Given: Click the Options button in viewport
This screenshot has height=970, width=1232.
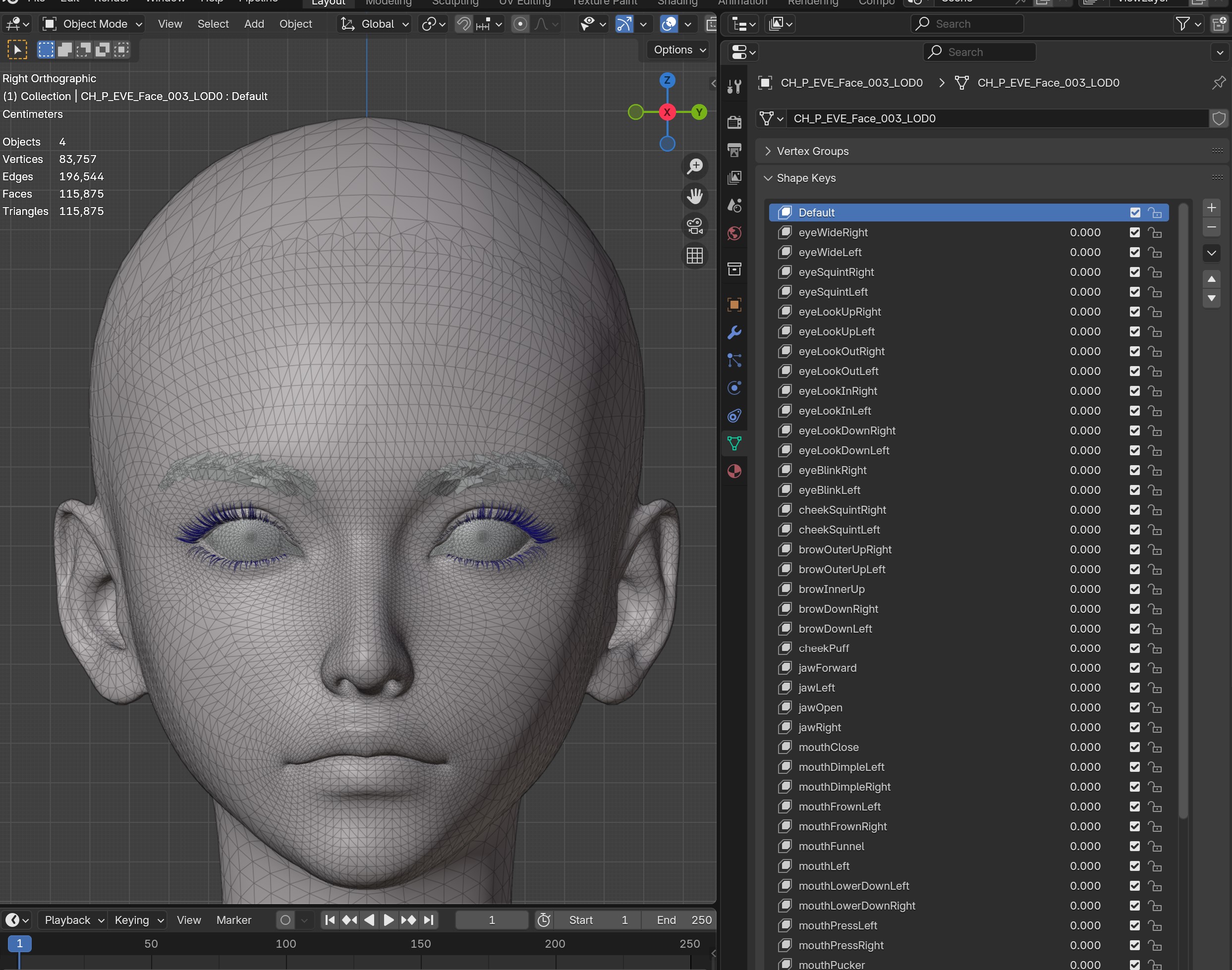Looking at the screenshot, I should click(x=679, y=50).
